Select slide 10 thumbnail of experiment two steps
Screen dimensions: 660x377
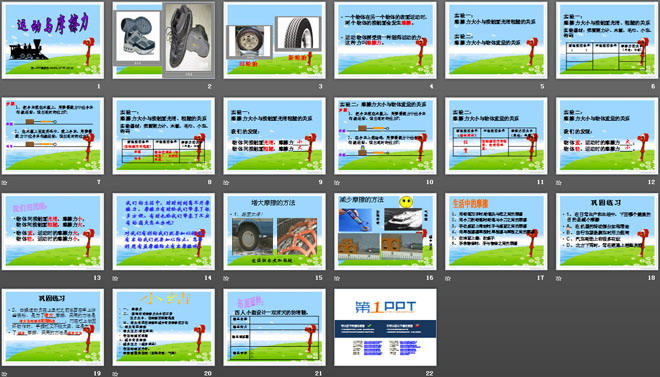point(385,136)
